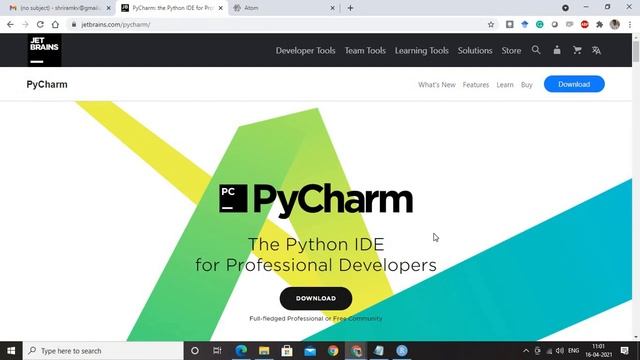Screen dimensions: 640x360
Task: Click the PyCharm PC logo in the hero
Action: (x=233, y=198)
